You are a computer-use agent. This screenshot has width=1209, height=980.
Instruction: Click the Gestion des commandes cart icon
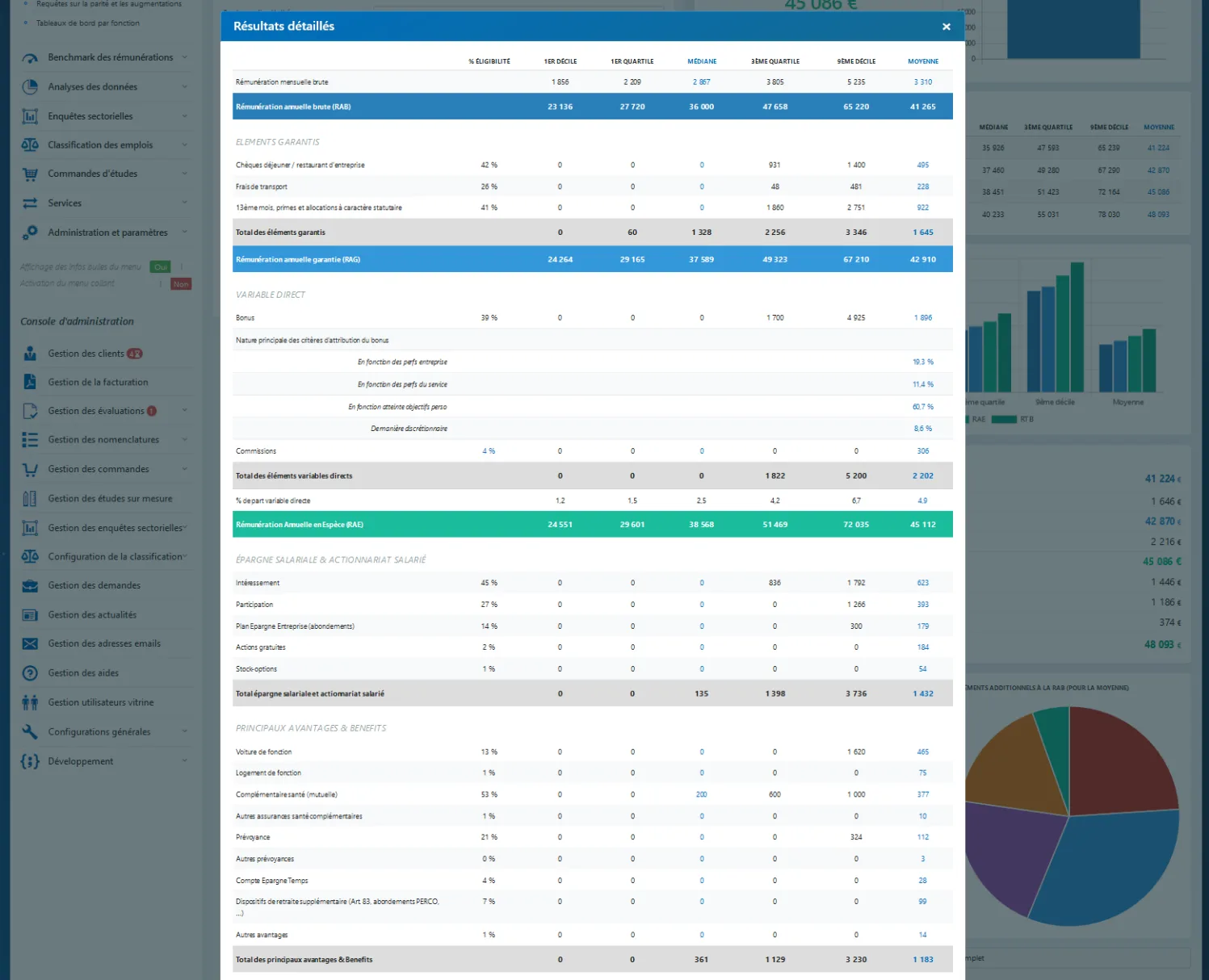30,469
